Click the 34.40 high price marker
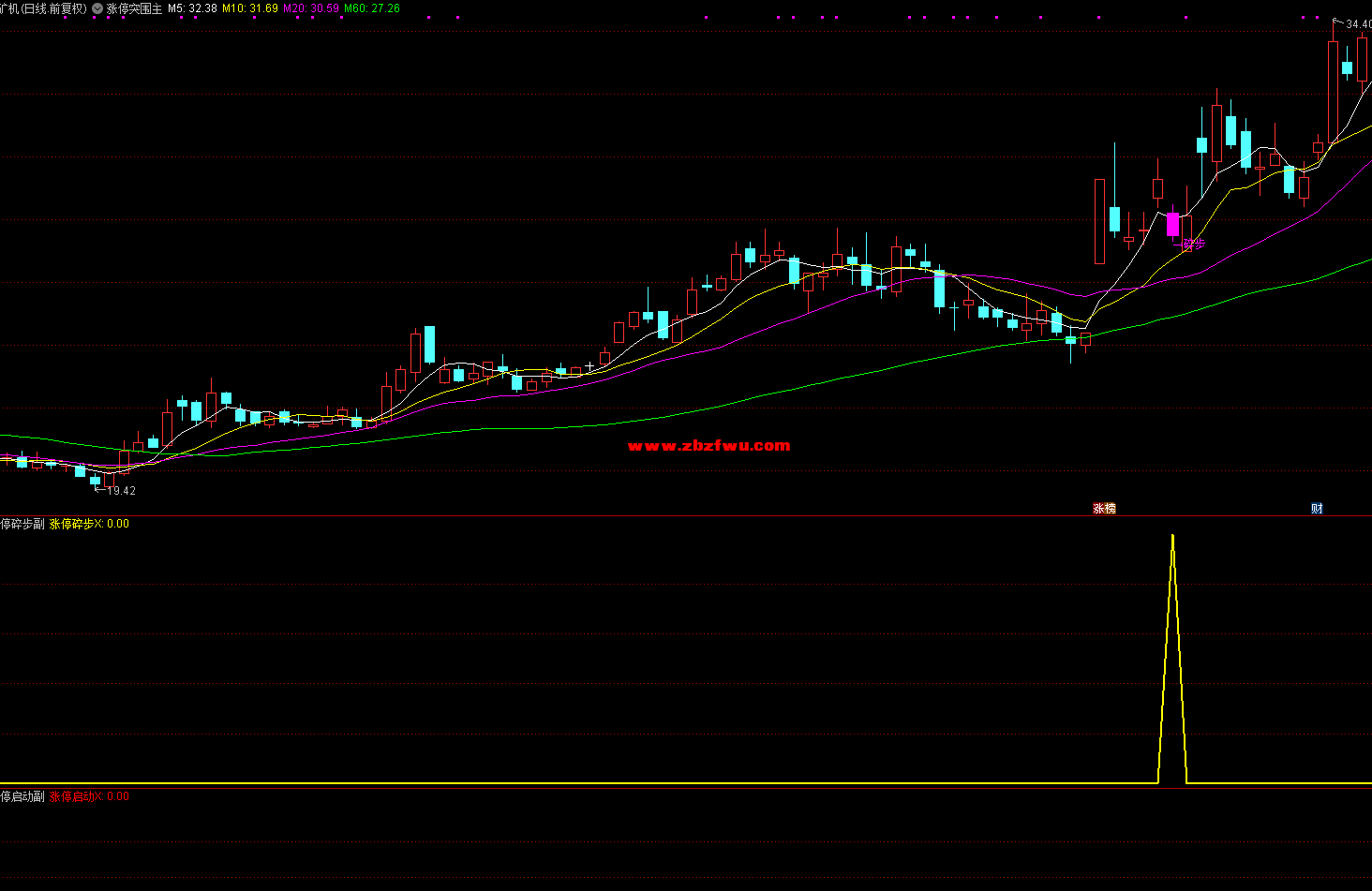1372x891 pixels. tap(1358, 24)
